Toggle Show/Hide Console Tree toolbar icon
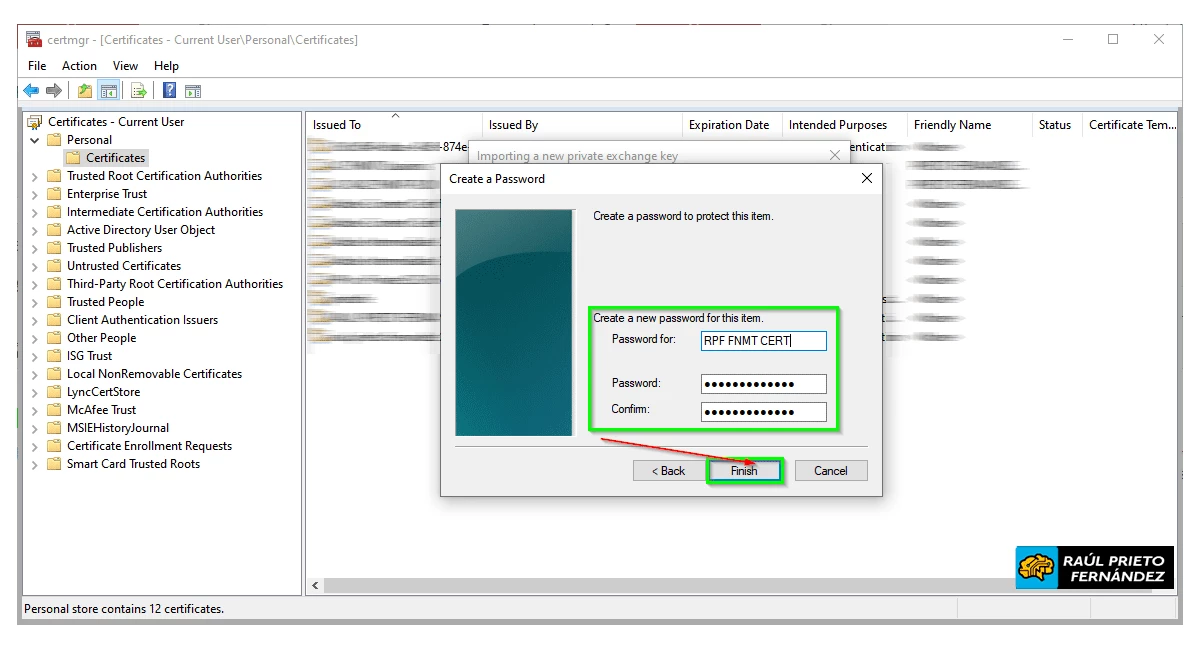The image size is (1200, 650). pyautogui.click(x=109, y=91)
